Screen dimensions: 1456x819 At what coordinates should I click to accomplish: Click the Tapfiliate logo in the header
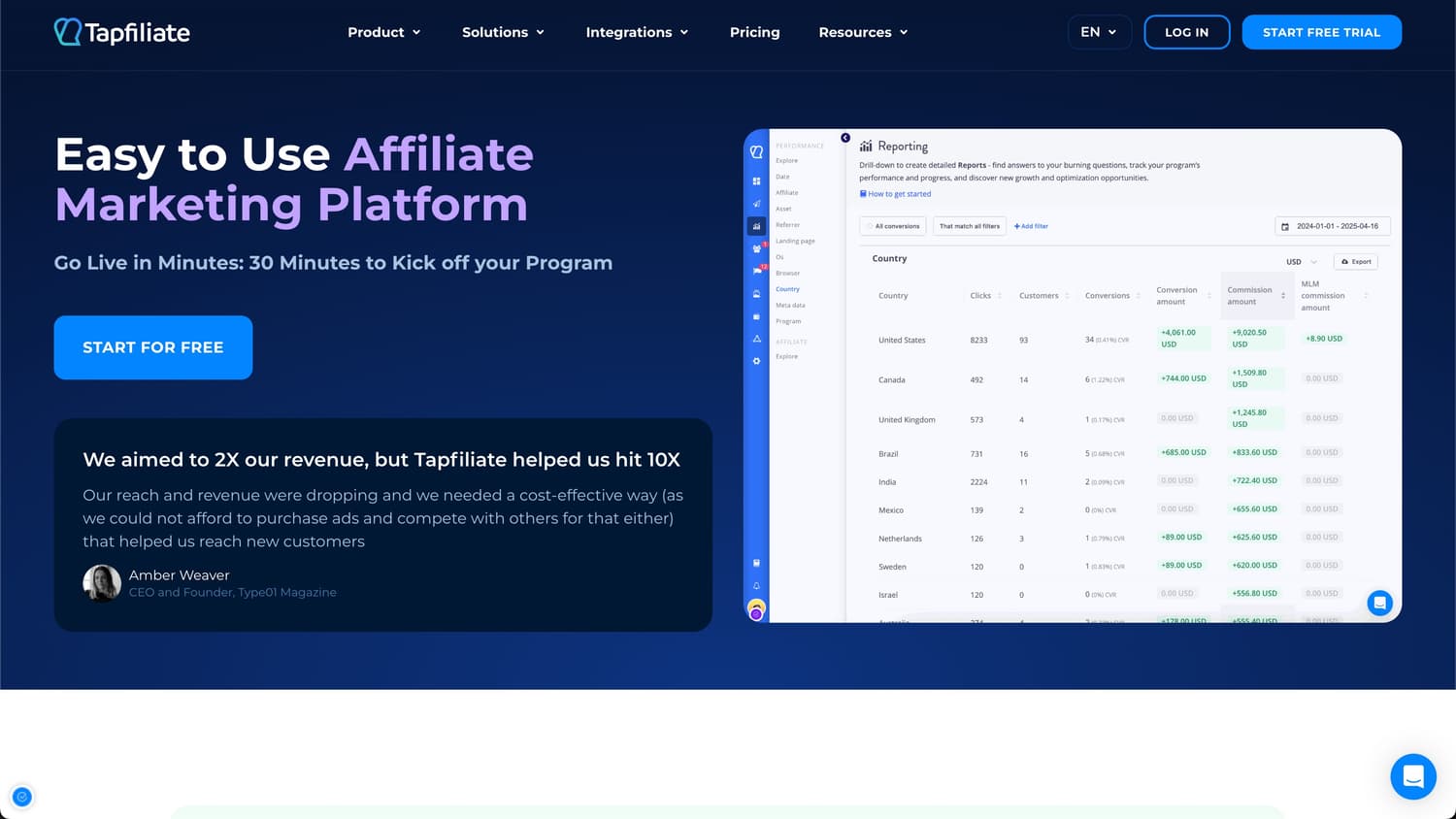click(122, 32)
